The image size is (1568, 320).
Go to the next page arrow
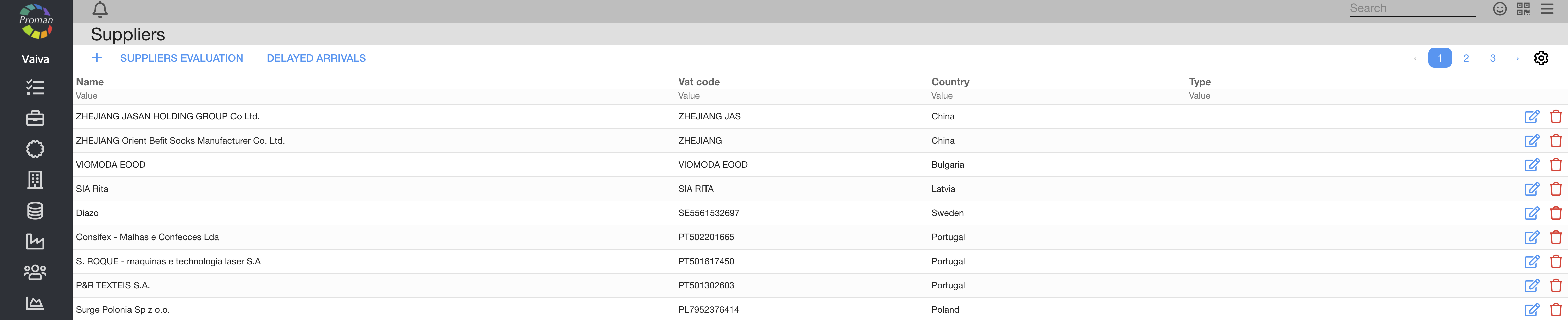1517,58
